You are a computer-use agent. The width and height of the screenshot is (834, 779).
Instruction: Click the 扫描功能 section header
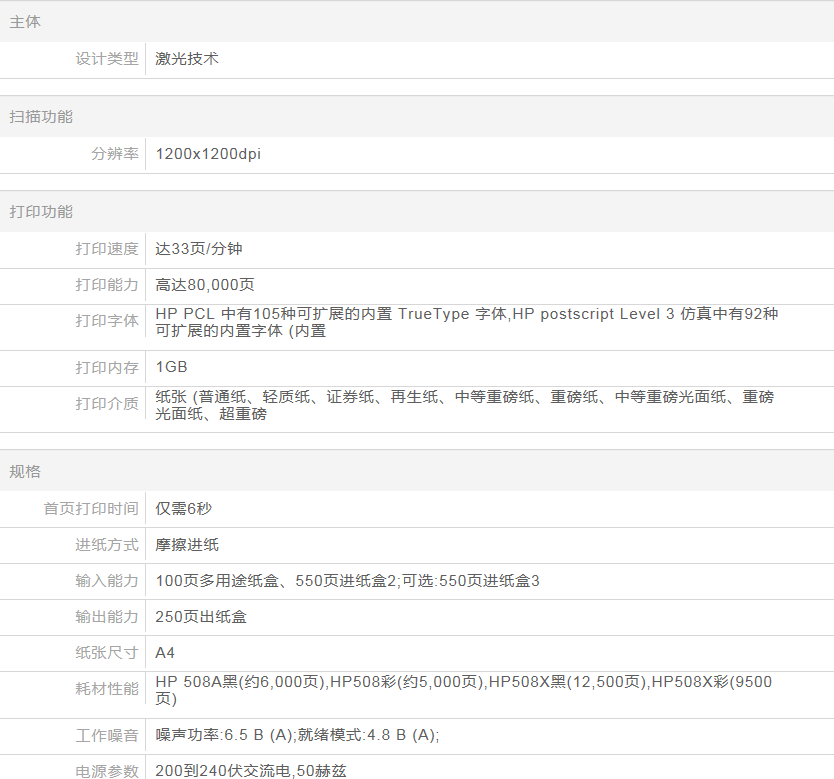41,117
